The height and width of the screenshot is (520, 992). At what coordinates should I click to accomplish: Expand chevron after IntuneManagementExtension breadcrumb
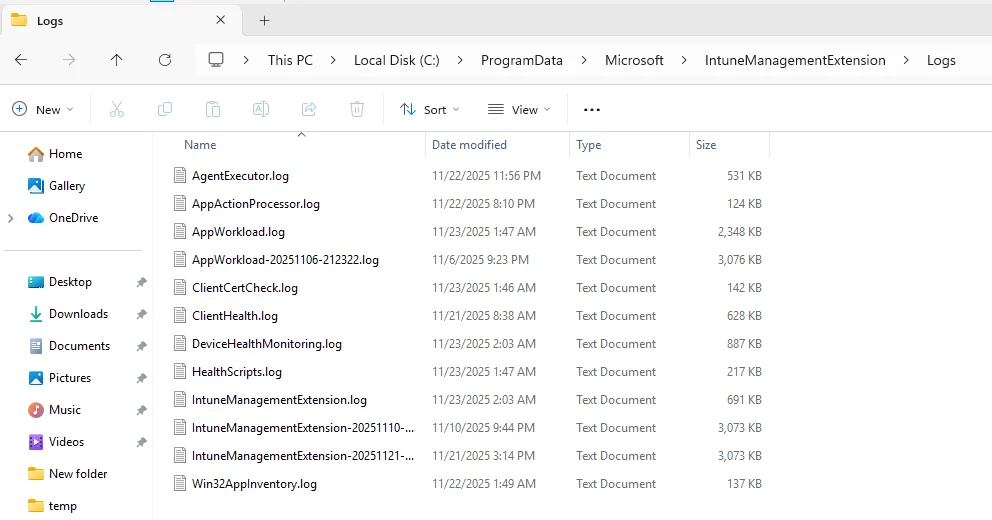906,60
